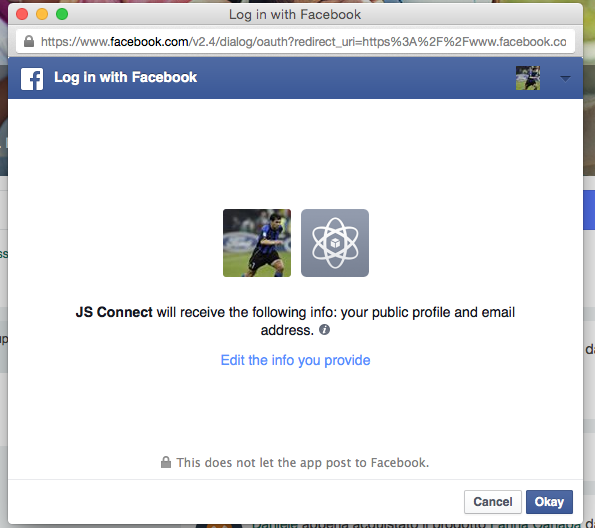
Task: Open Edit the info you provide link
Action: (295, 360)
